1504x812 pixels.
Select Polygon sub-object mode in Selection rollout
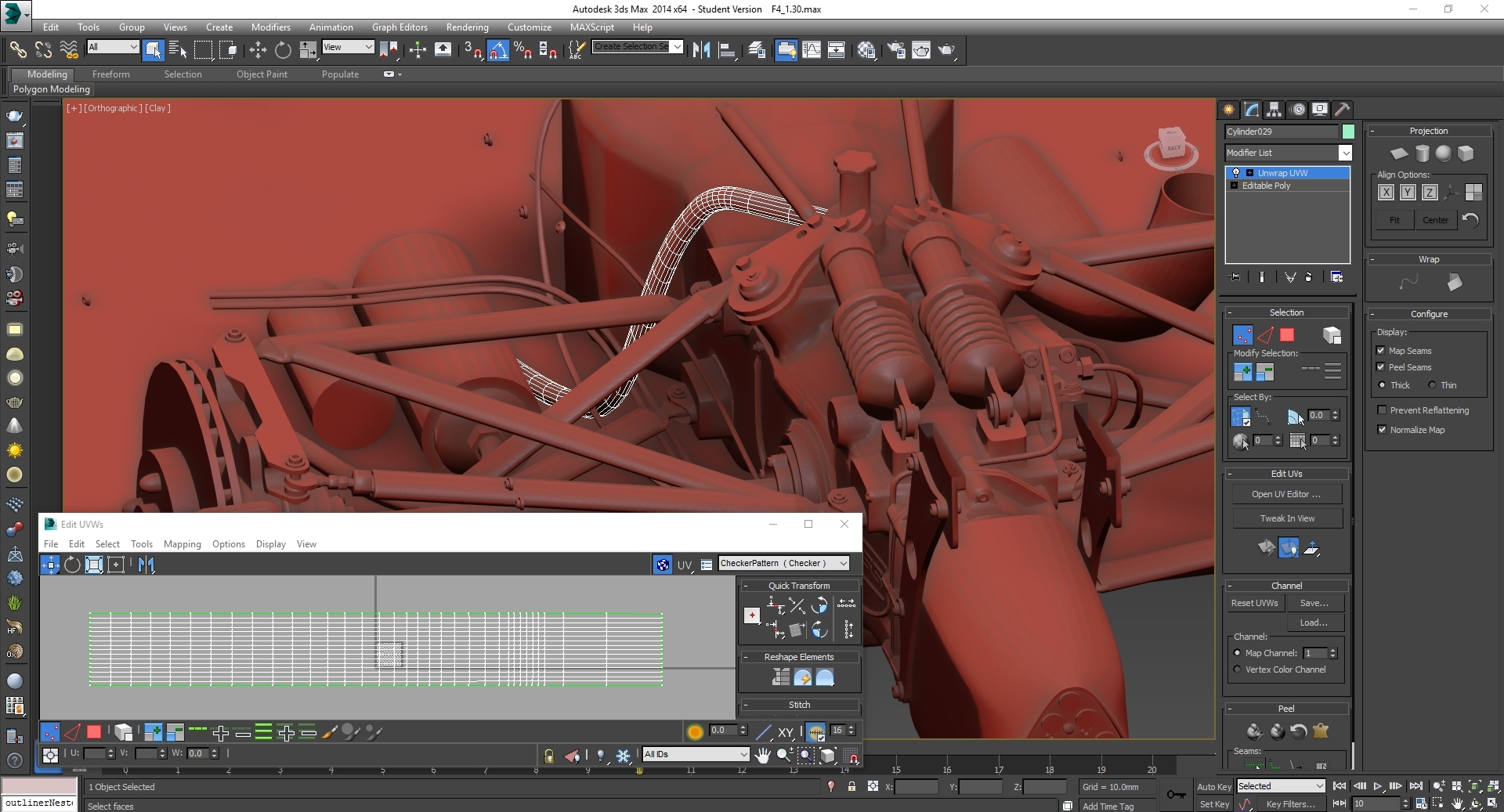pos(1287,335)
